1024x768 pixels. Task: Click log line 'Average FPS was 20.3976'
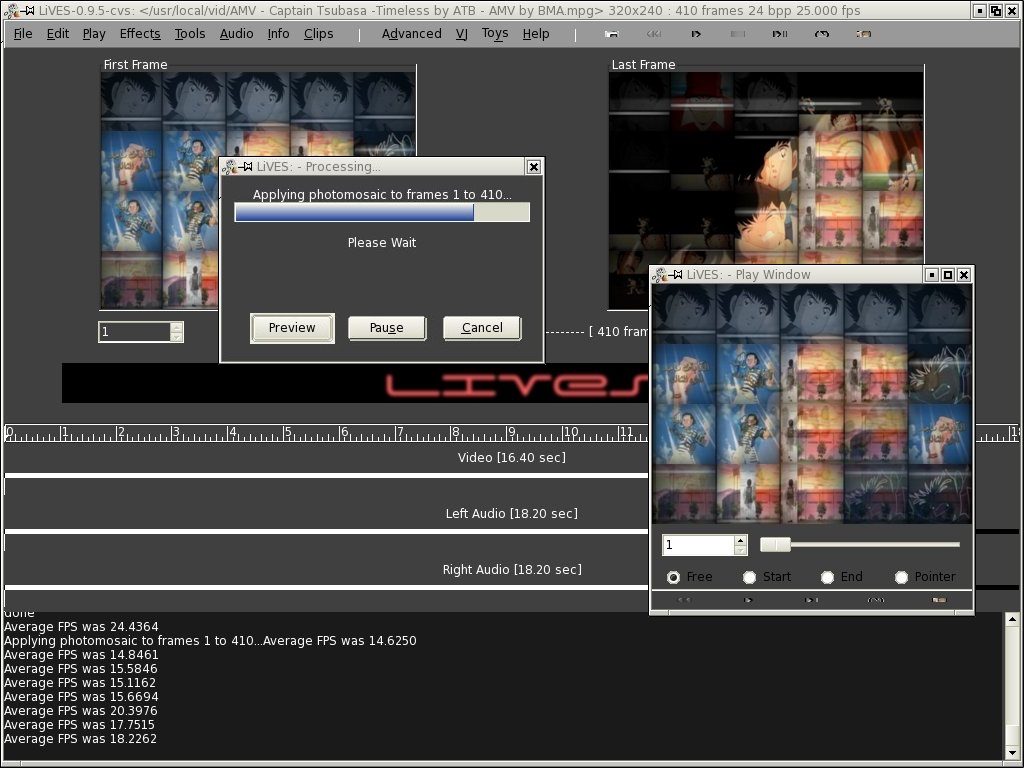(80, 711)
